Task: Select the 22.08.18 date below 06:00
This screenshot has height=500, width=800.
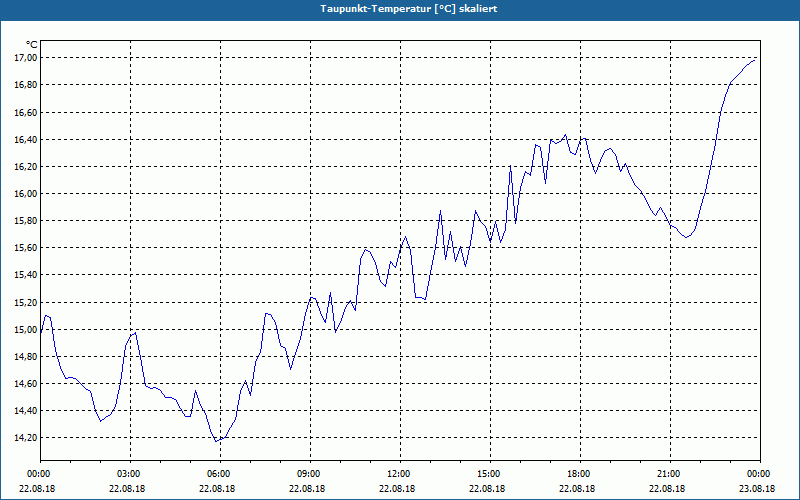Action: pos(217,488)
